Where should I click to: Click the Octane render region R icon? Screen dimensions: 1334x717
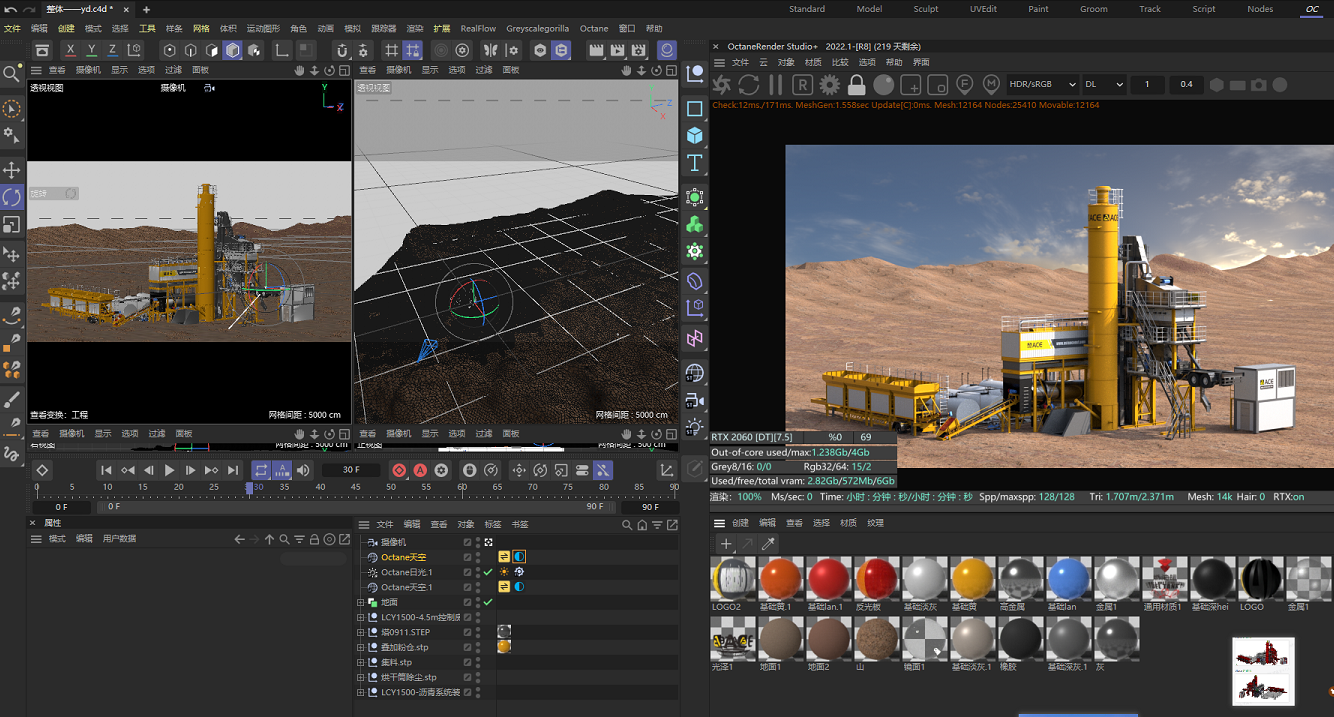click(802, 84)
